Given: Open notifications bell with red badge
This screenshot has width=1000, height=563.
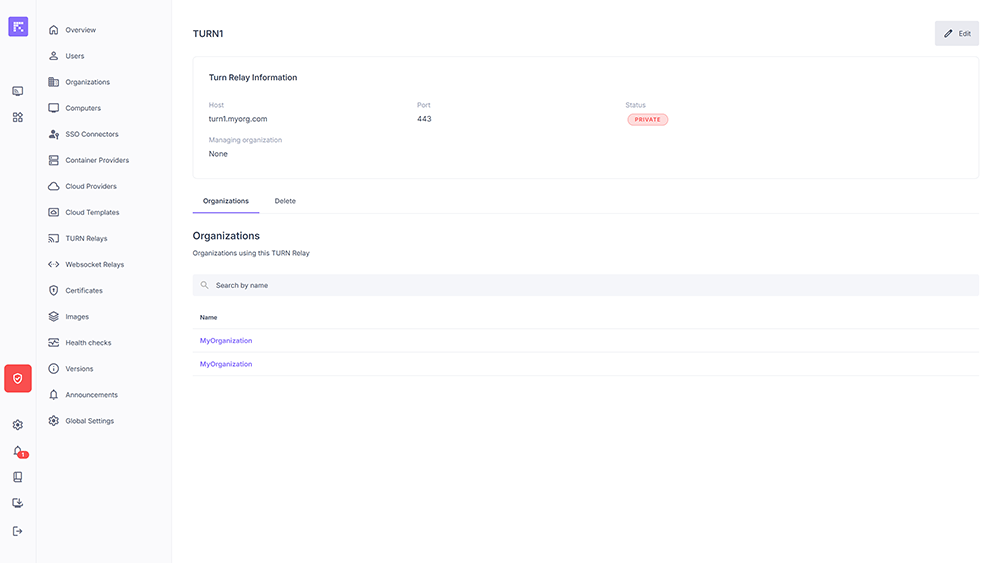Looking at the screenshot, I should click(18, 451).
